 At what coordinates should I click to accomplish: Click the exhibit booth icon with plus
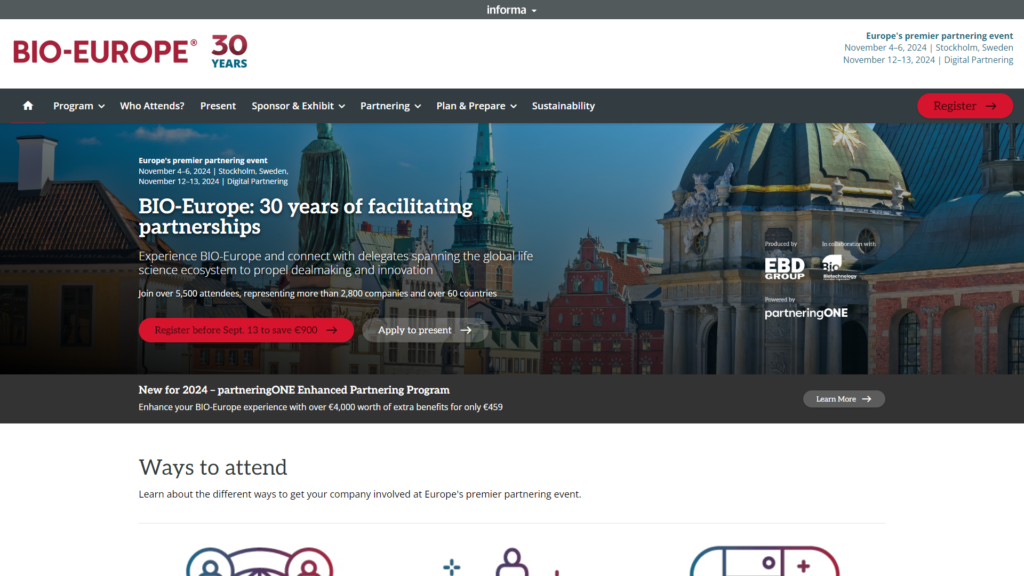(764, 562)
